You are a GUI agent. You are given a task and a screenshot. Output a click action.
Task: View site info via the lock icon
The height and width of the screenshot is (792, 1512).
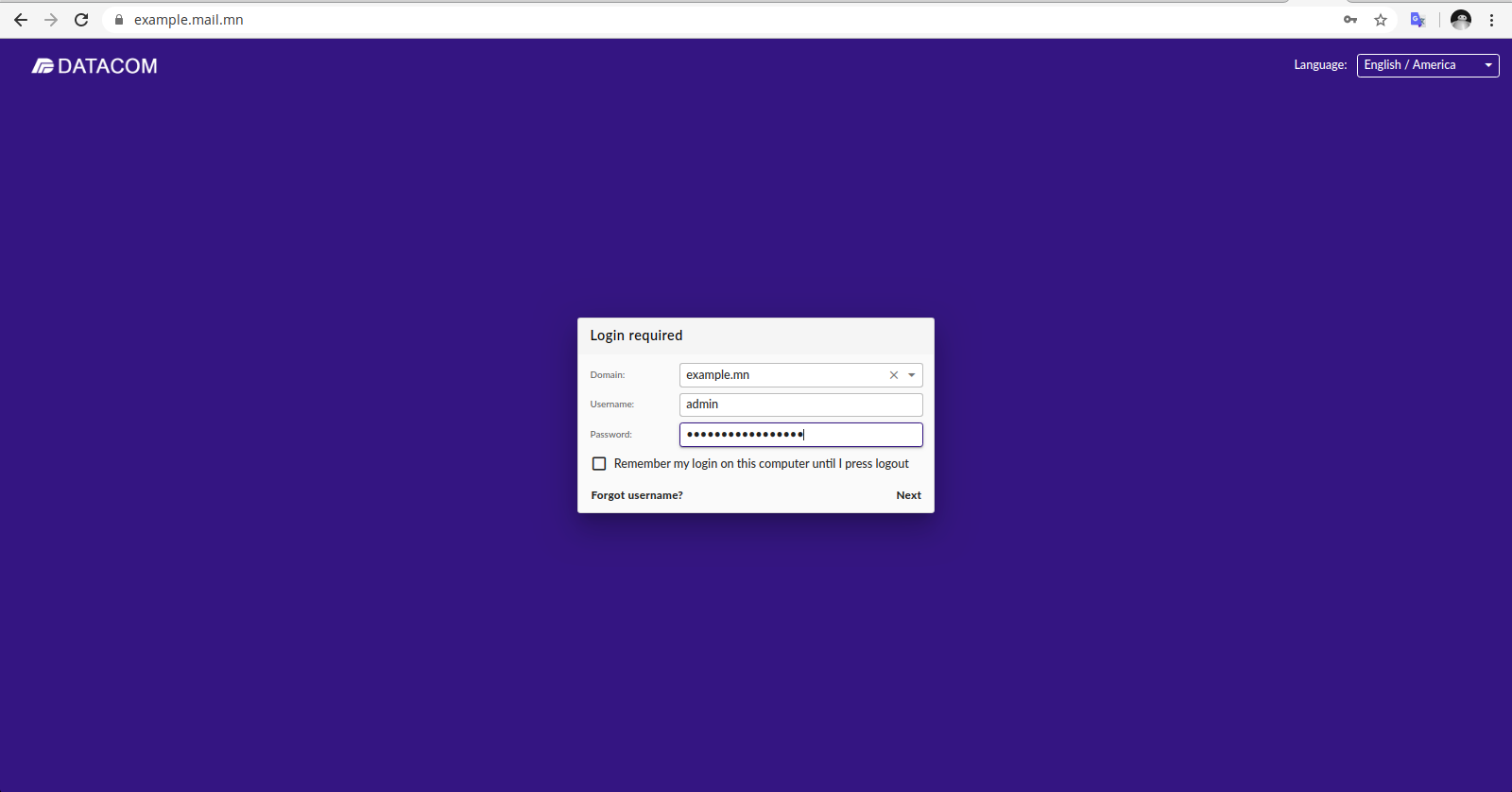119,20
